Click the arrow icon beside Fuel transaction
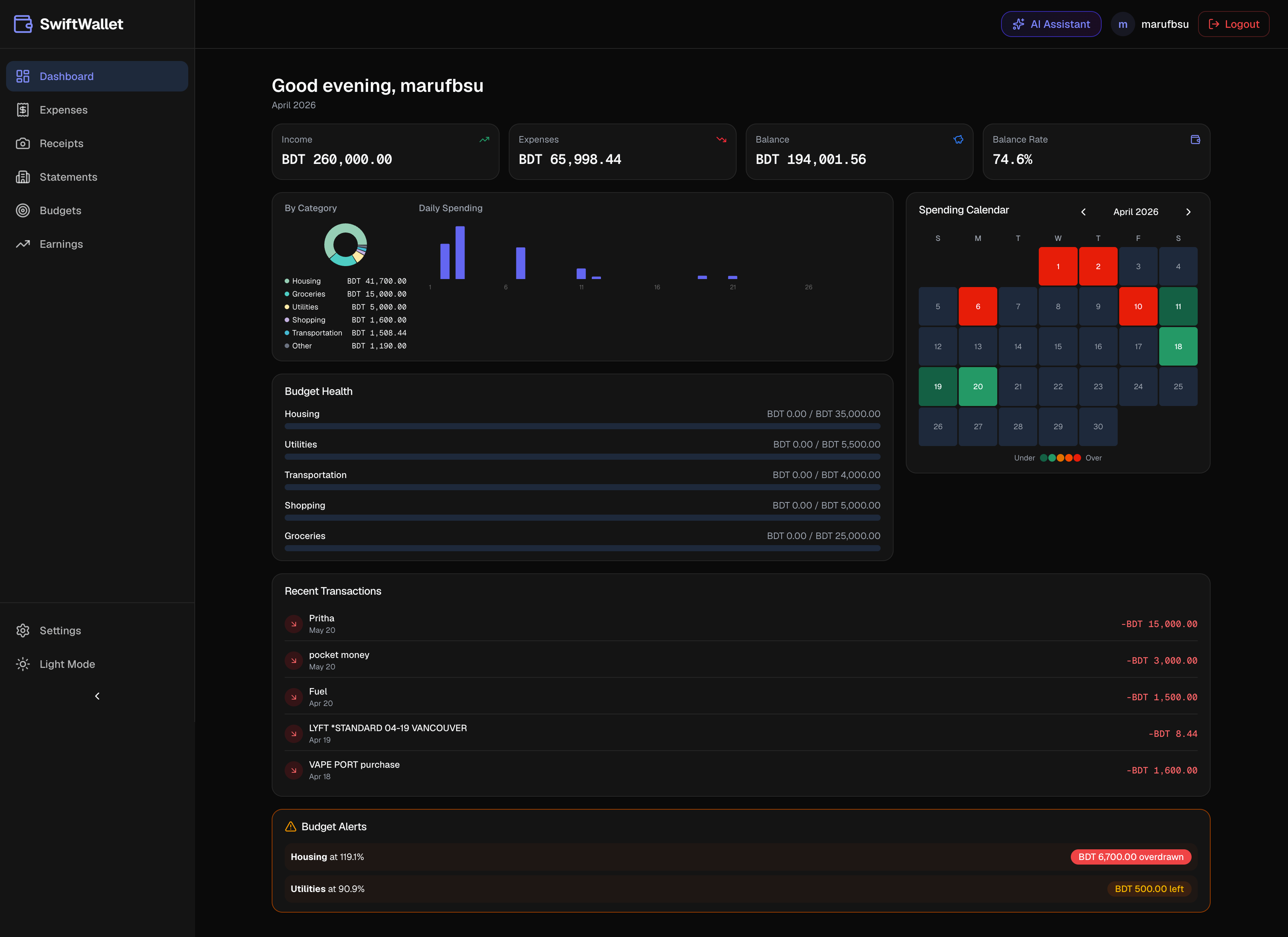The image size is (1288, 937). tap(293, 697)
